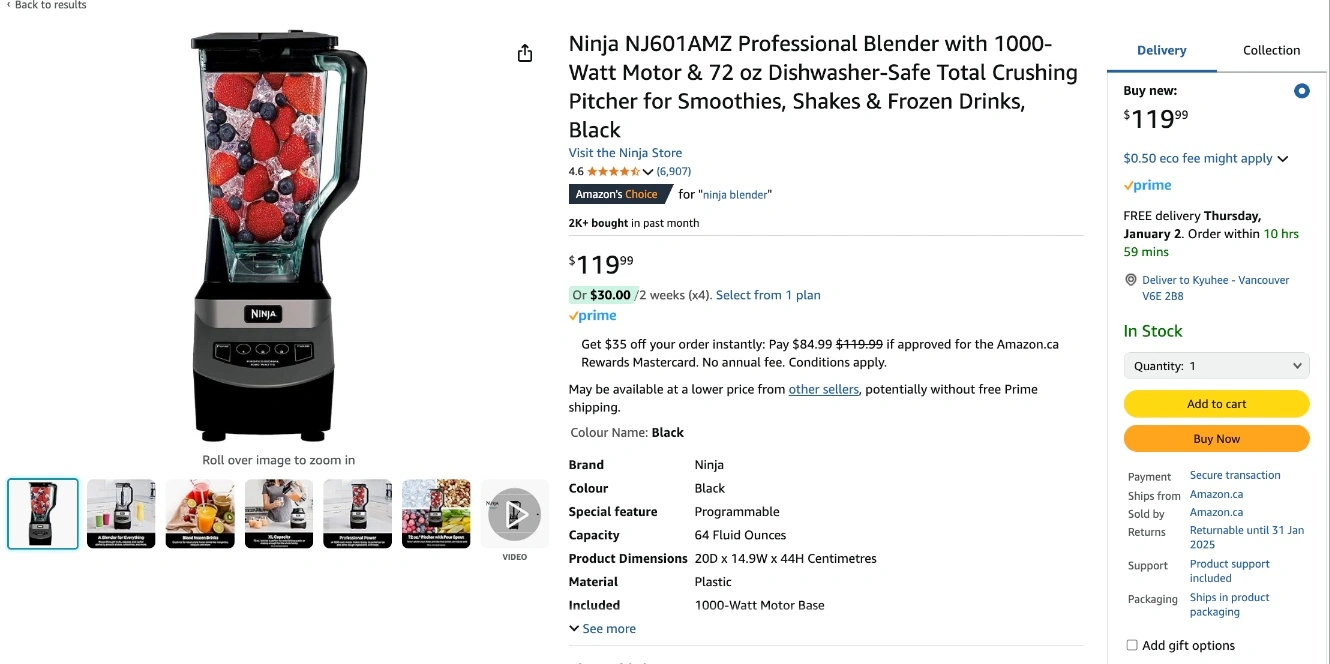
Task: Select the Delivery tab
Action: 1161,51
